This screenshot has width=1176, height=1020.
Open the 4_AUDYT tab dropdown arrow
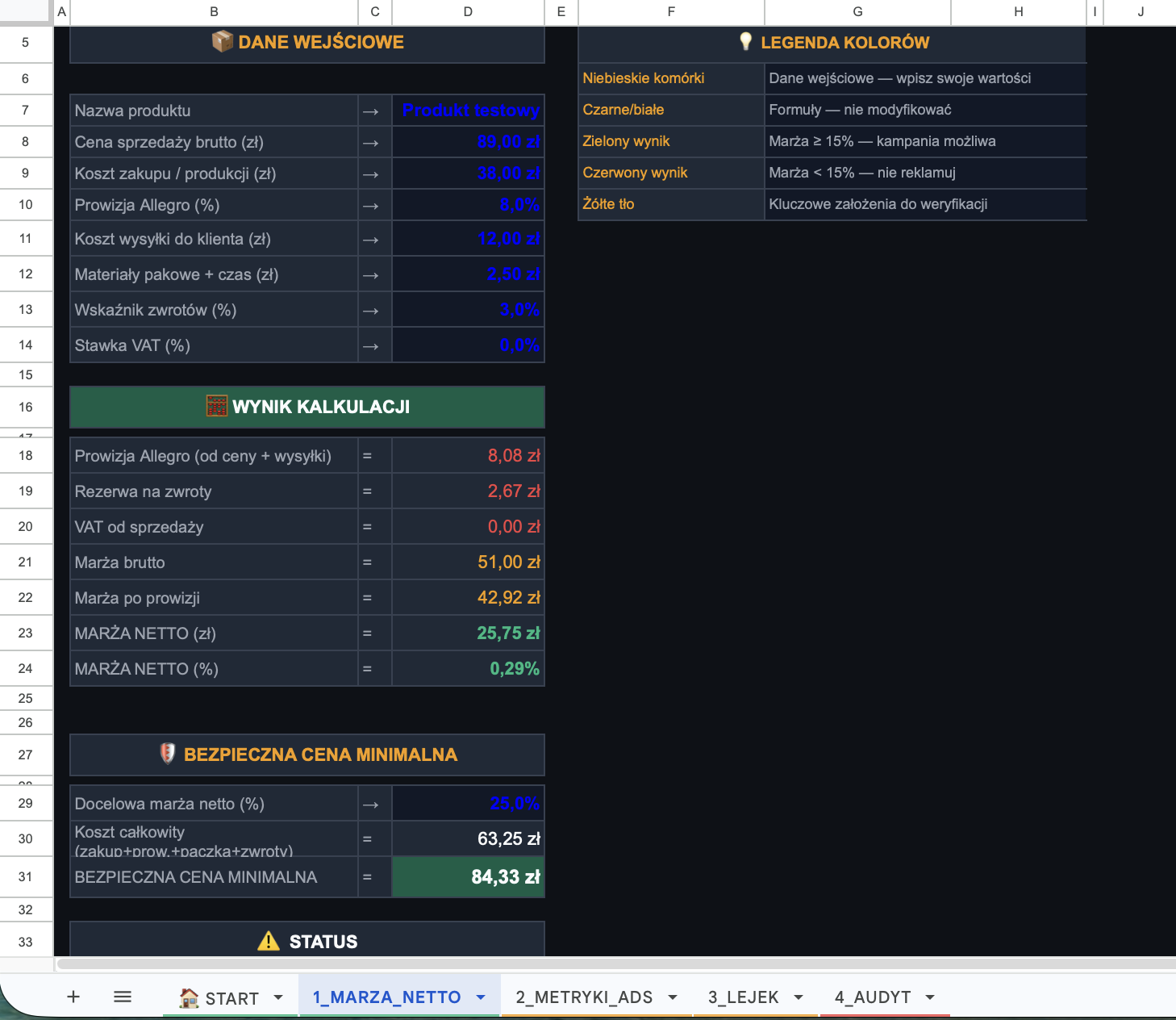(x=930, y=997)
